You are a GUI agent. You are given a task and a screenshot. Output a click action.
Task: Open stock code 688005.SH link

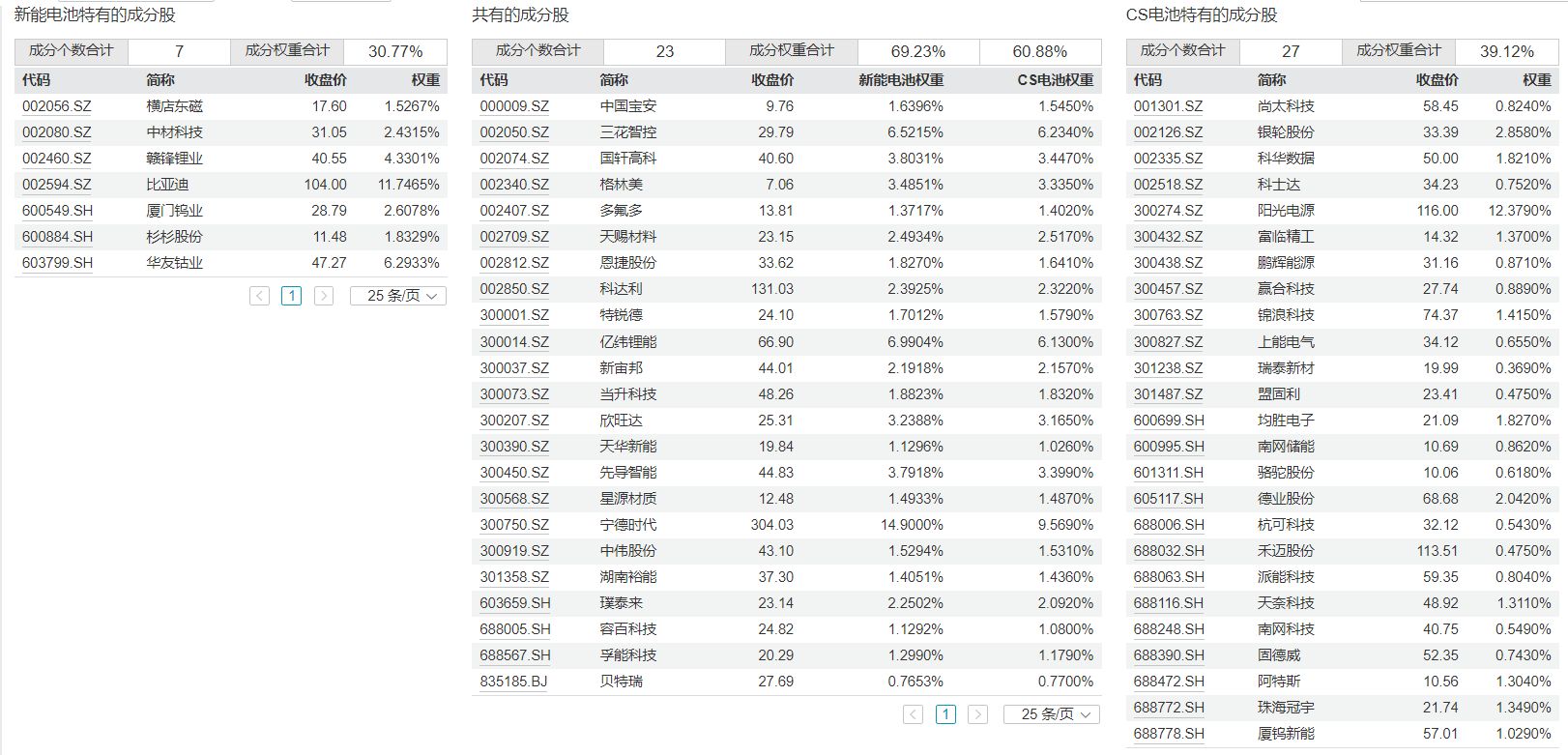[x=515, y=629]
